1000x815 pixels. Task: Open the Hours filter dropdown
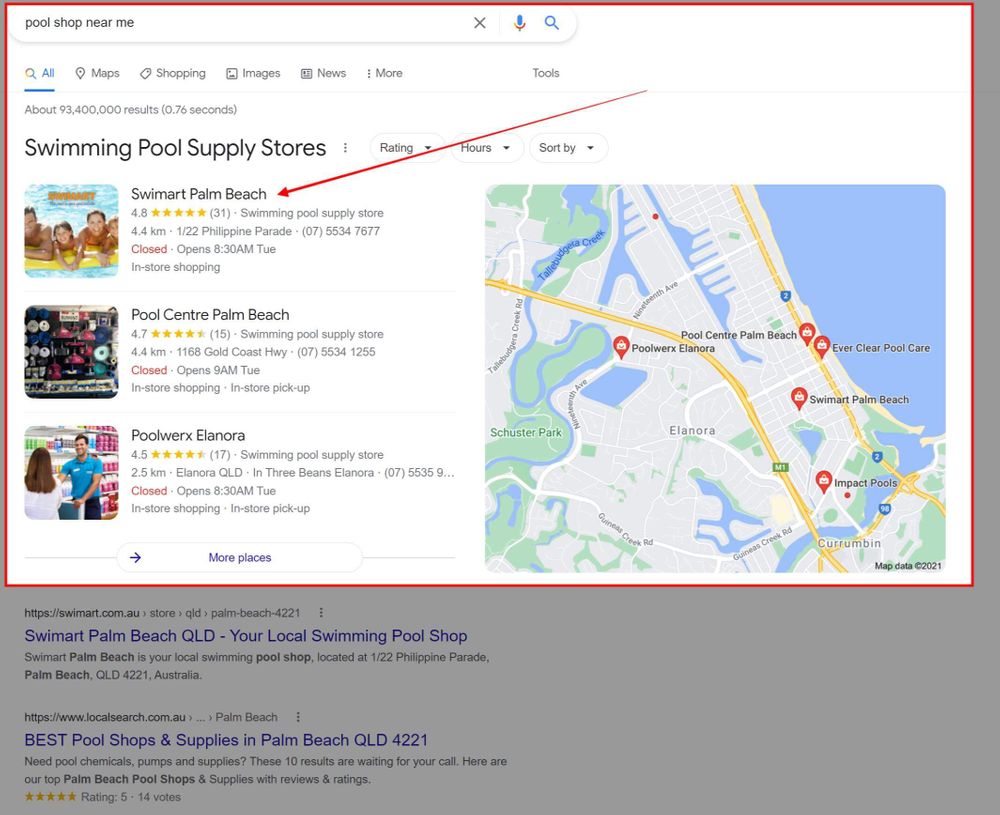click(486, 148)
